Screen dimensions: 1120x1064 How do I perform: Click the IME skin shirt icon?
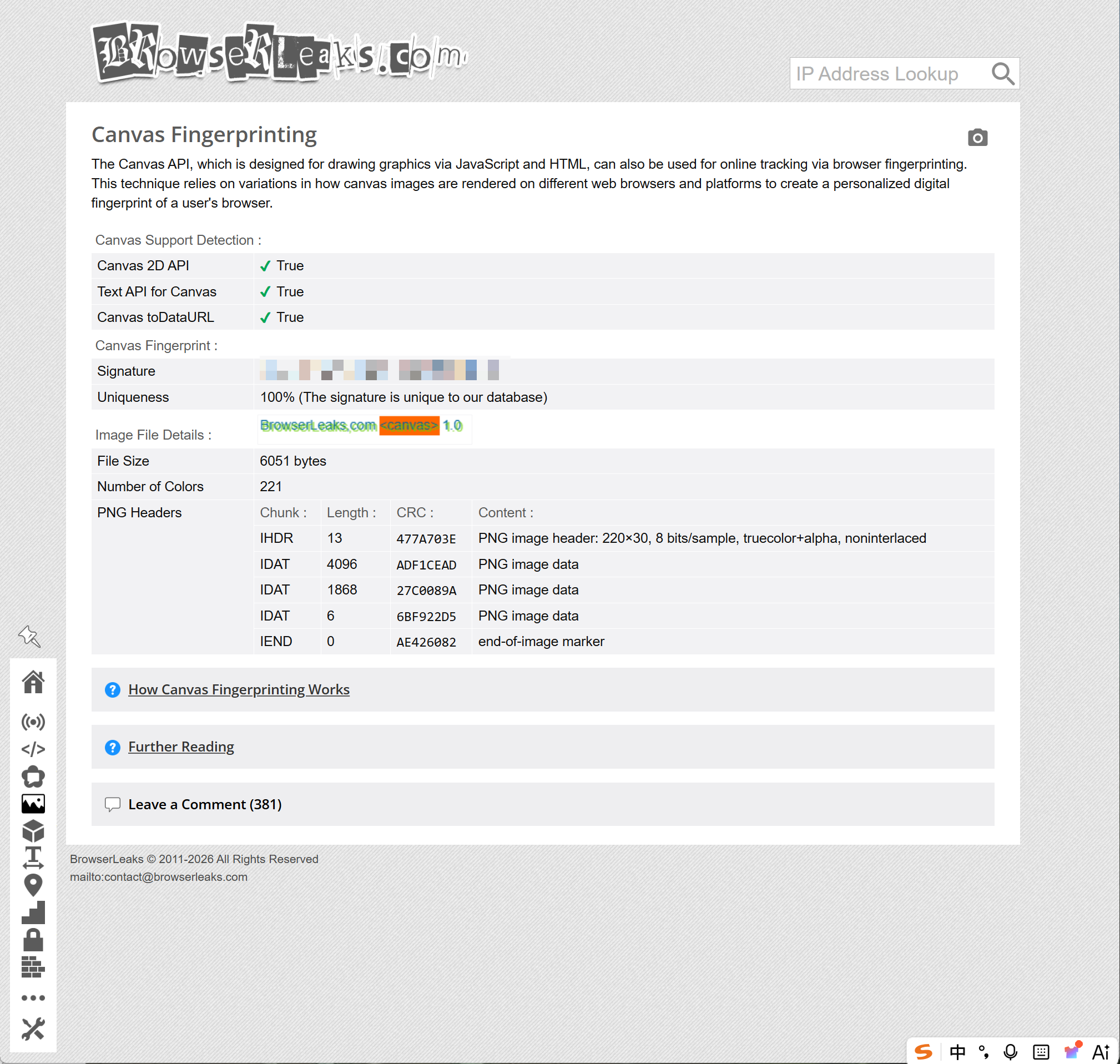coord(1072,1051)
